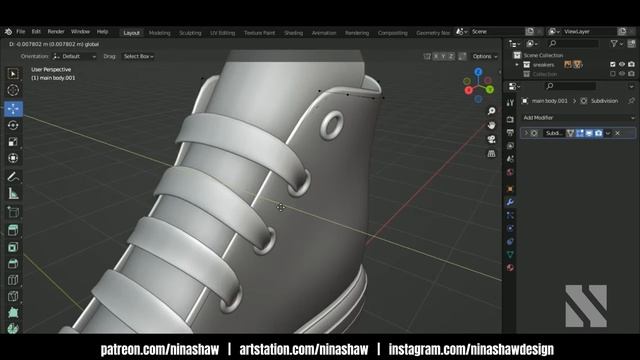
Task: Toggle the camera view icon
Action: coord(491,140)
